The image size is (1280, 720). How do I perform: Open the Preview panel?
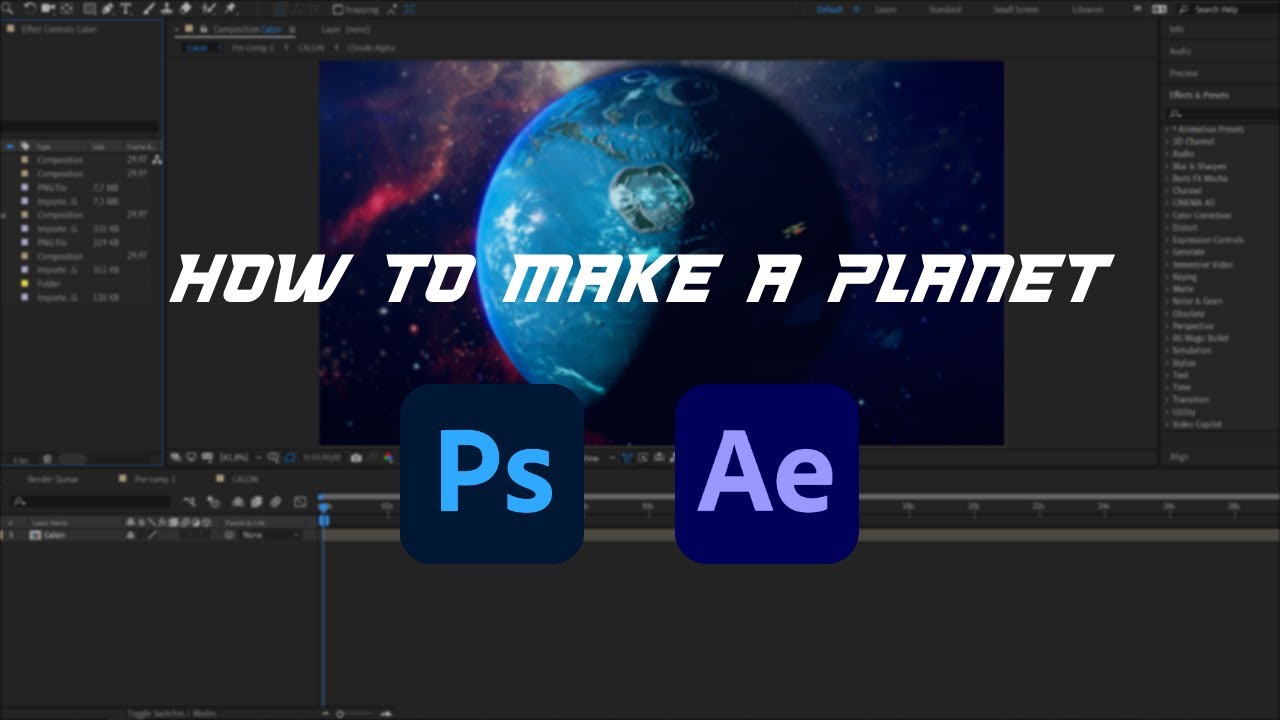click(1183, 73)
